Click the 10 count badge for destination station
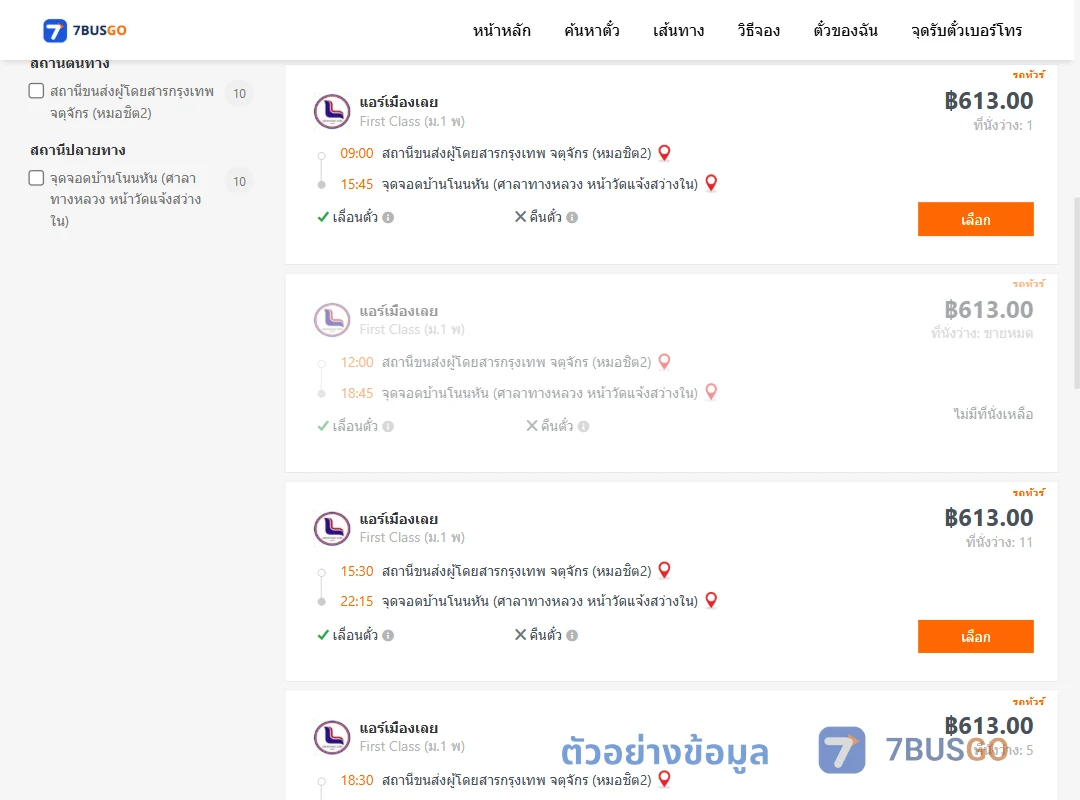This screenshot has width=1080, height=800. (x=239, y=181)
